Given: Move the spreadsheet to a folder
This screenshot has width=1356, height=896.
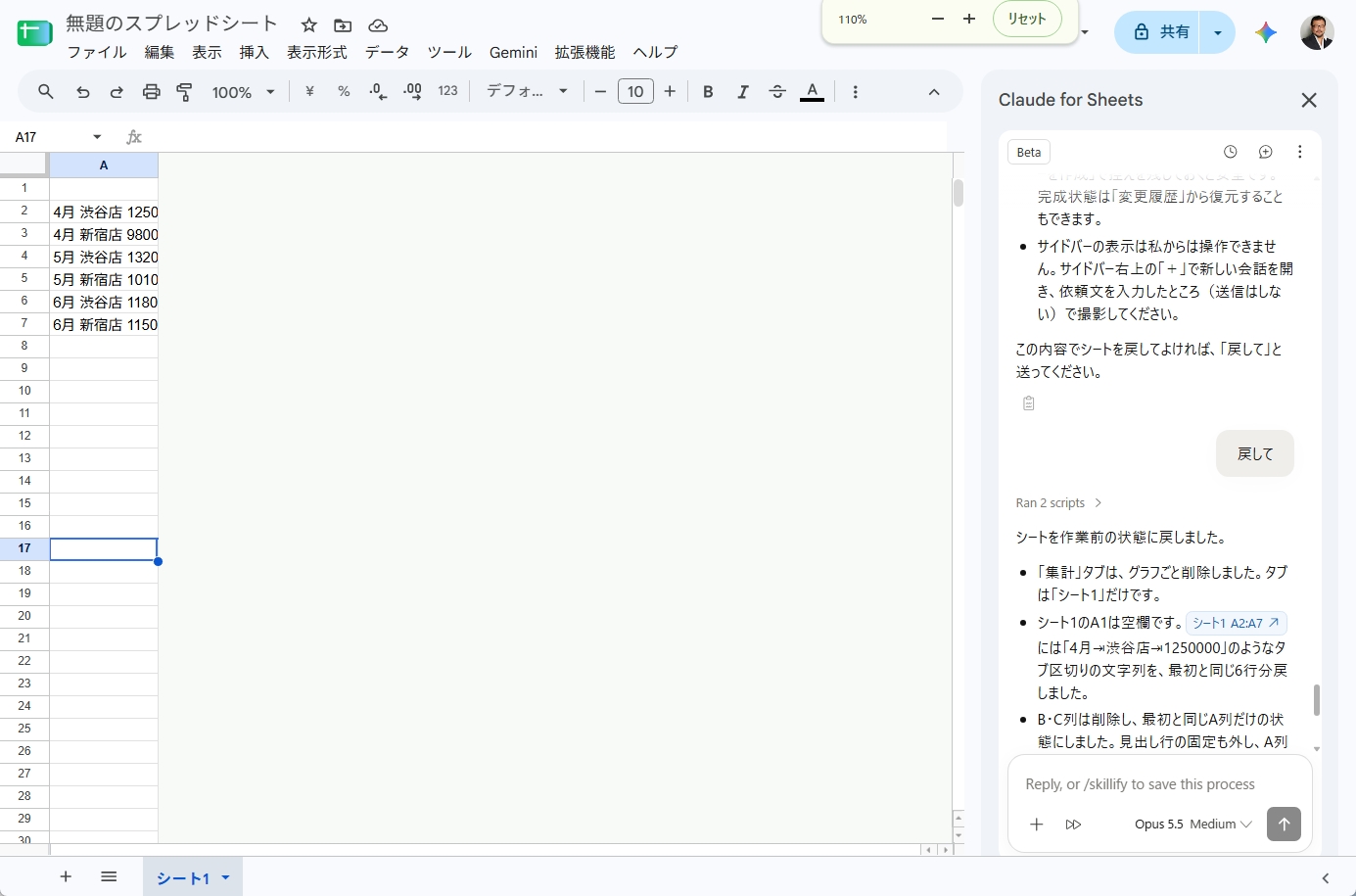Looking at the screenshot, I should click(x=343, y=24).
